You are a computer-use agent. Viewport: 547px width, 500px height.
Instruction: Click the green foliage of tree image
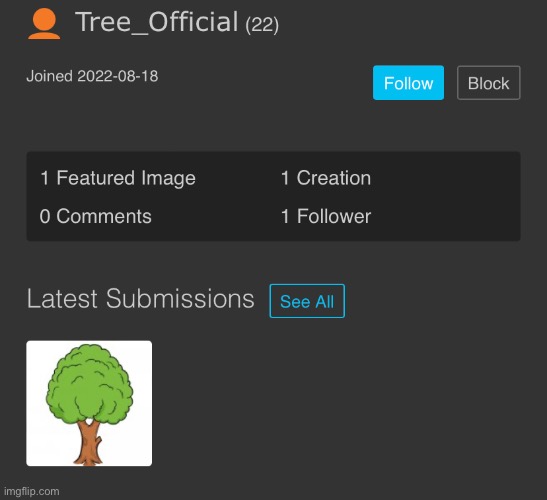[90, 384]
